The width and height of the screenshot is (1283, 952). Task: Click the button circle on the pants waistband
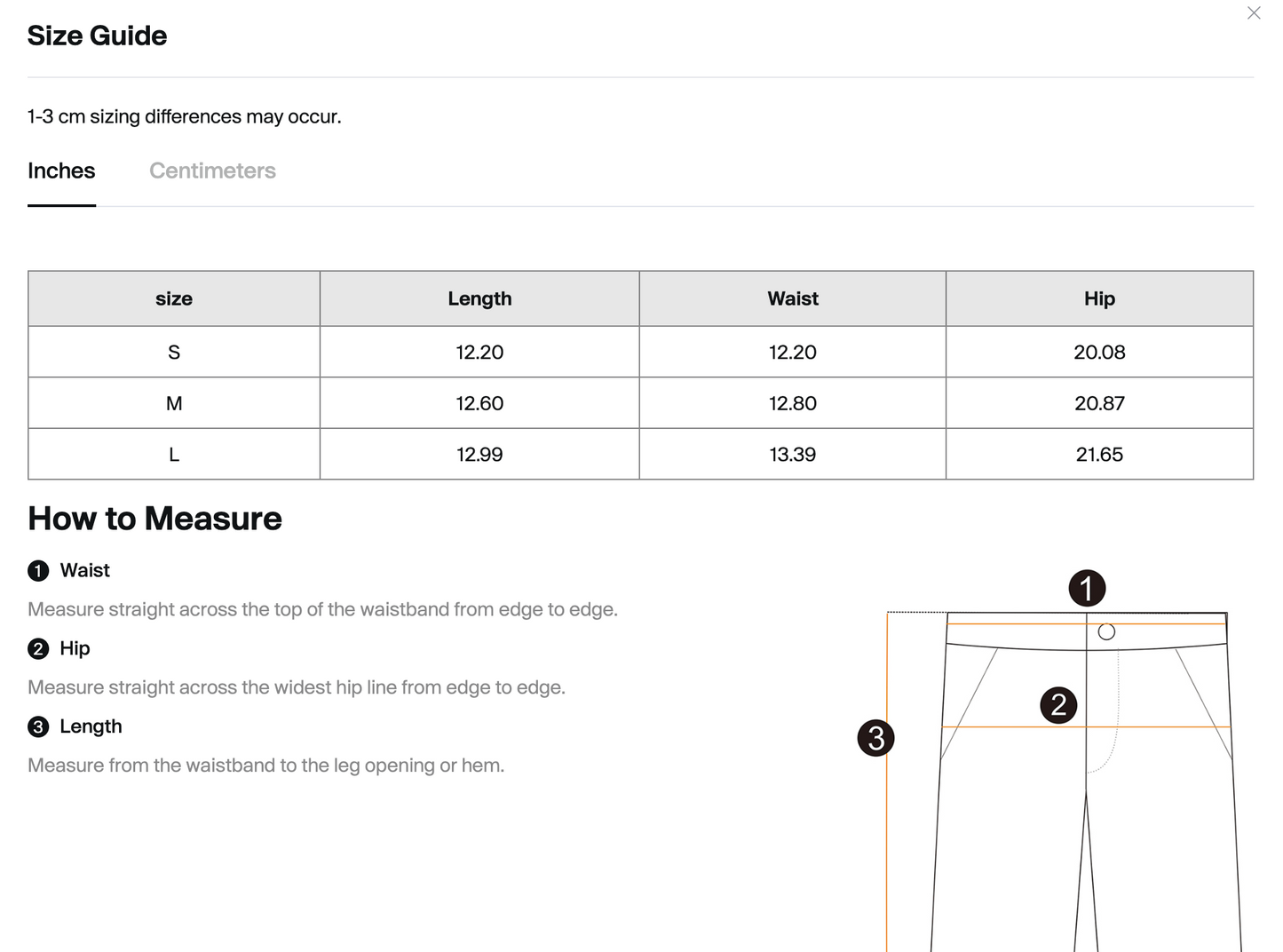coord(1106,632)
